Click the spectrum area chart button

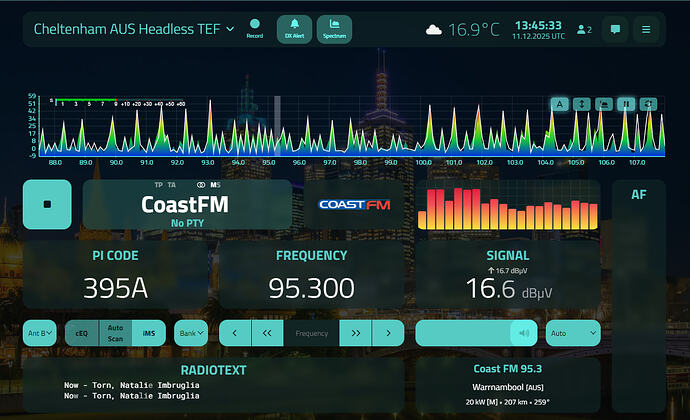click(604, 104)
